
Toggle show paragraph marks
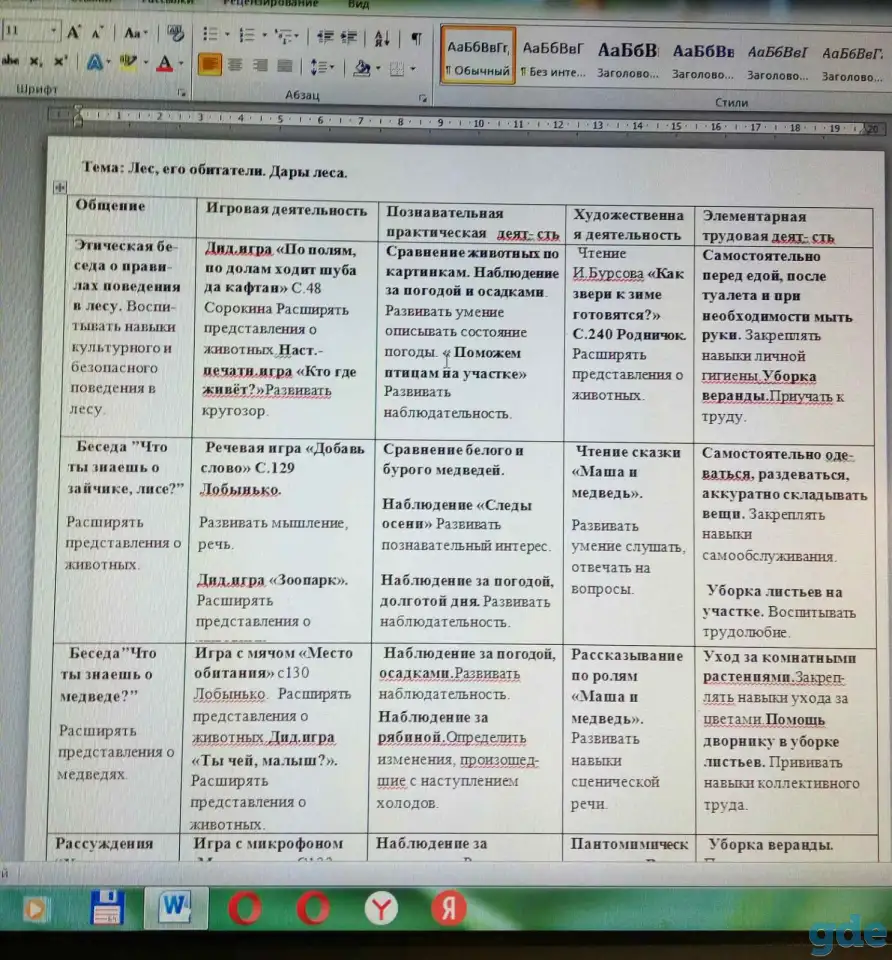coord(416,39)
